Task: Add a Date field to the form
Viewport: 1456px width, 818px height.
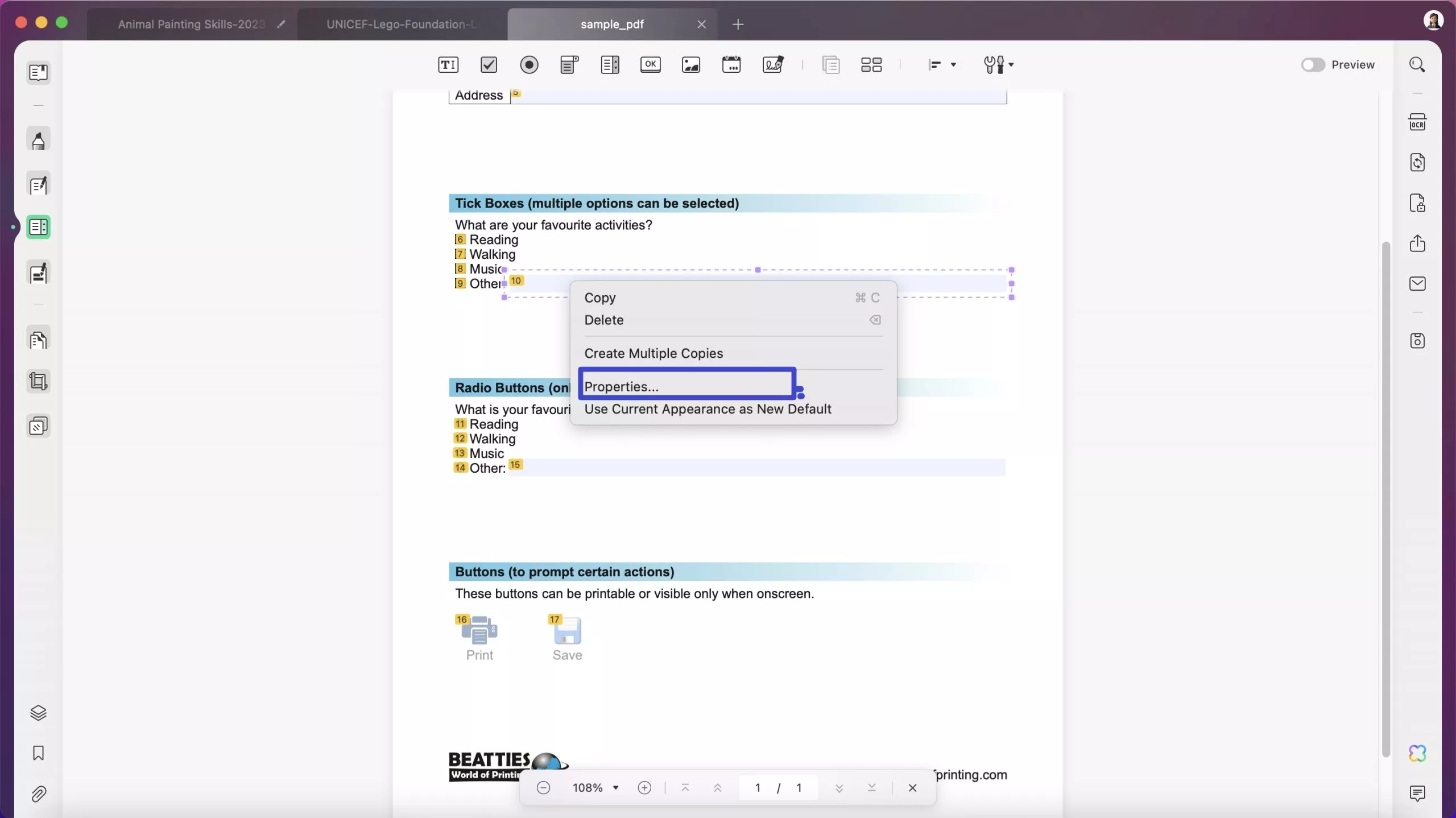Action: click(731, 64)
